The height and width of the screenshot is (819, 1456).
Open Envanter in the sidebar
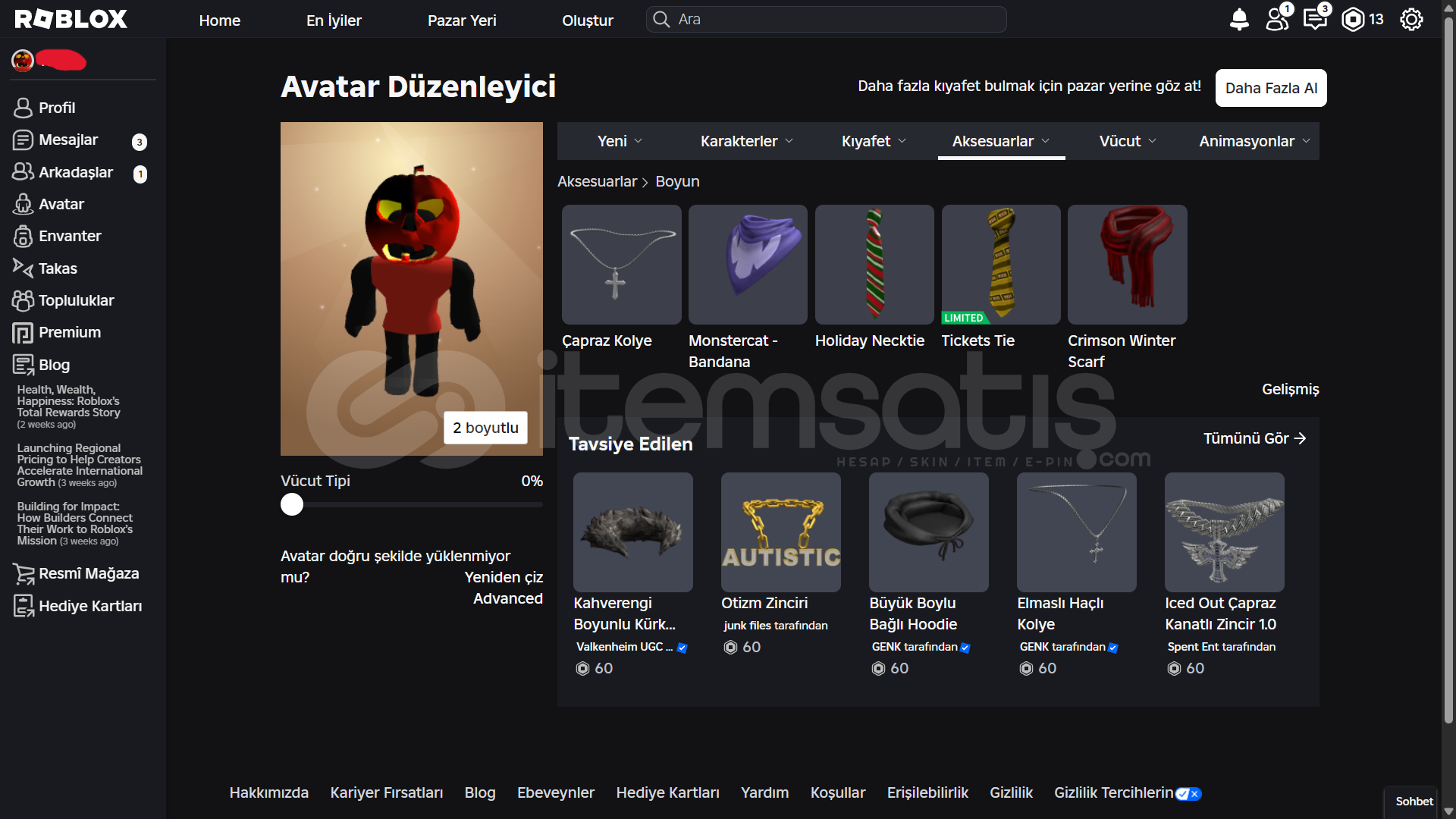click(x=58, y=236)
